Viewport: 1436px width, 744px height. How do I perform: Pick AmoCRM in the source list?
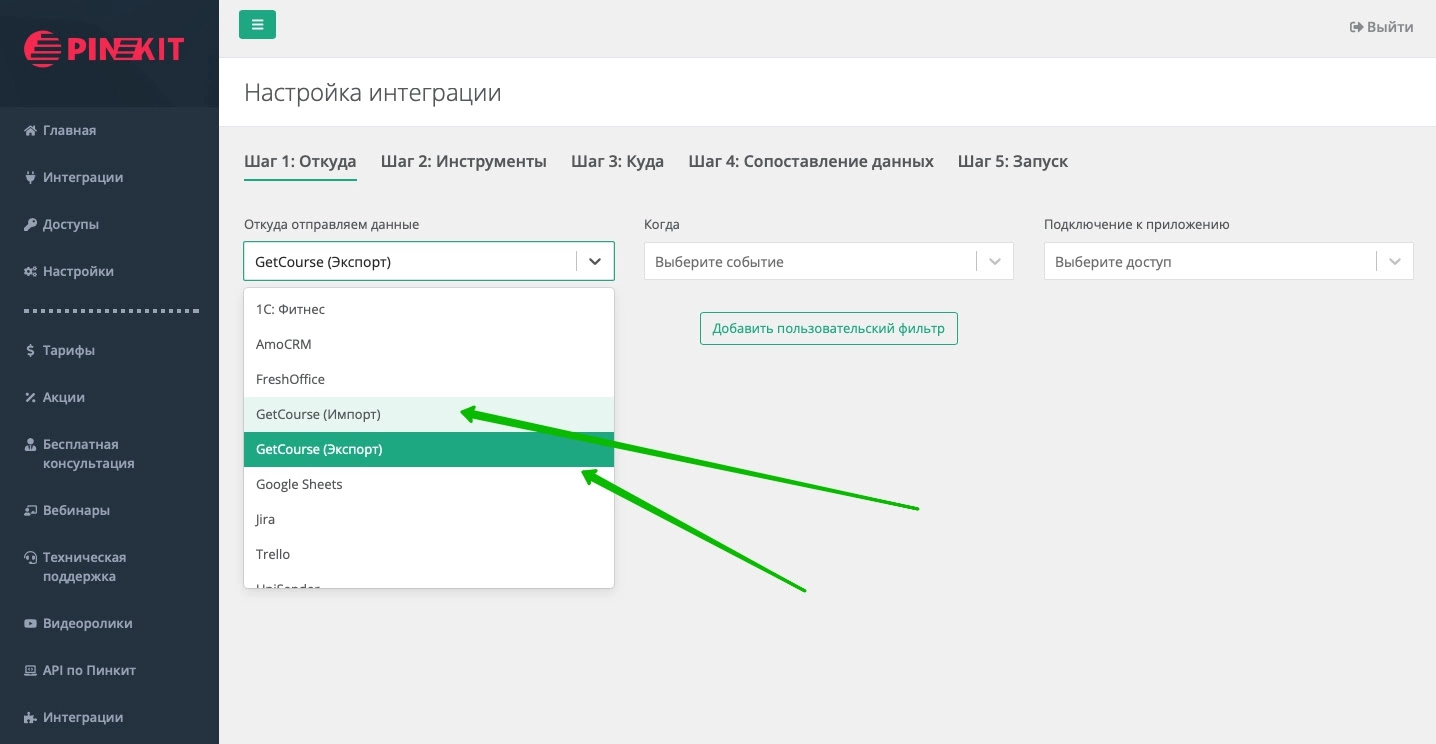[x=284, y=345]
